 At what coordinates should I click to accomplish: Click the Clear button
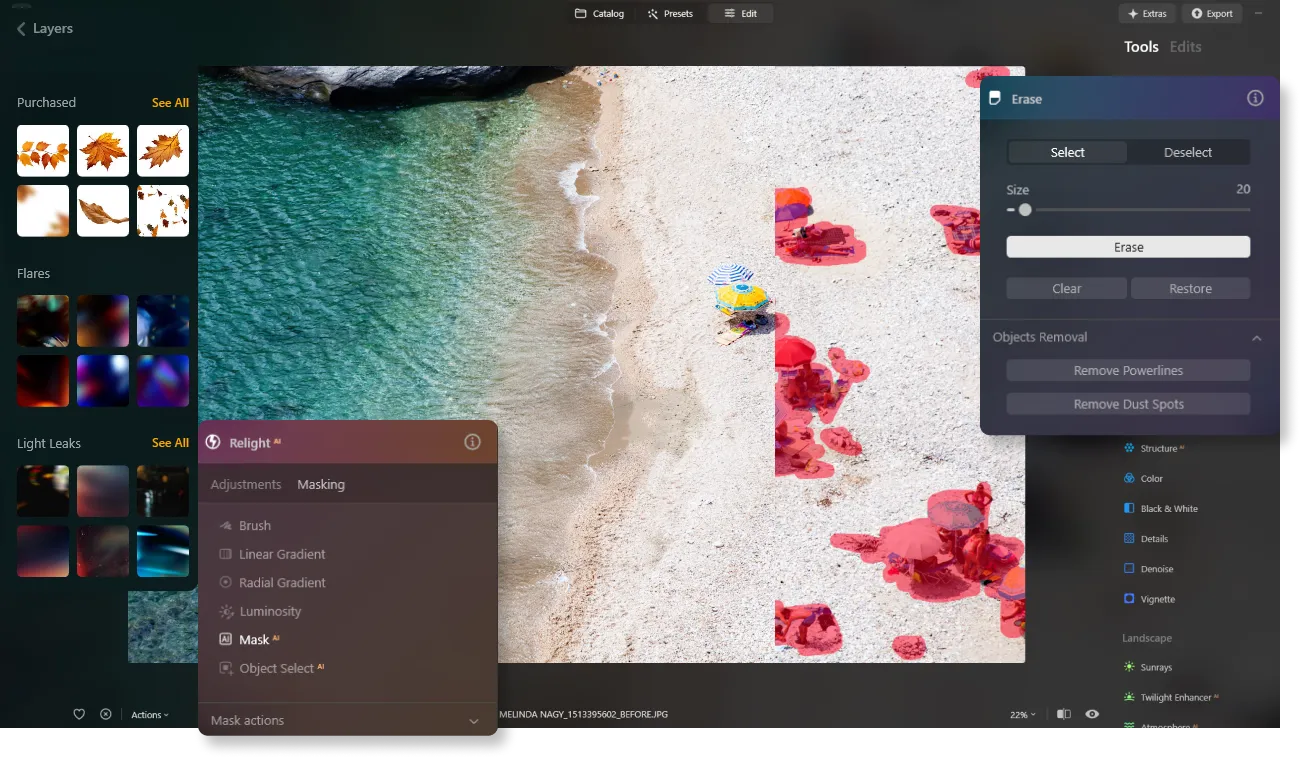1067,288
